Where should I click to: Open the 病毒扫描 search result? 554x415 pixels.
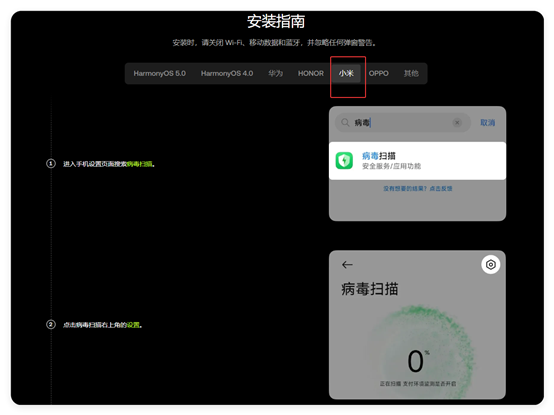tap(417, 161)
